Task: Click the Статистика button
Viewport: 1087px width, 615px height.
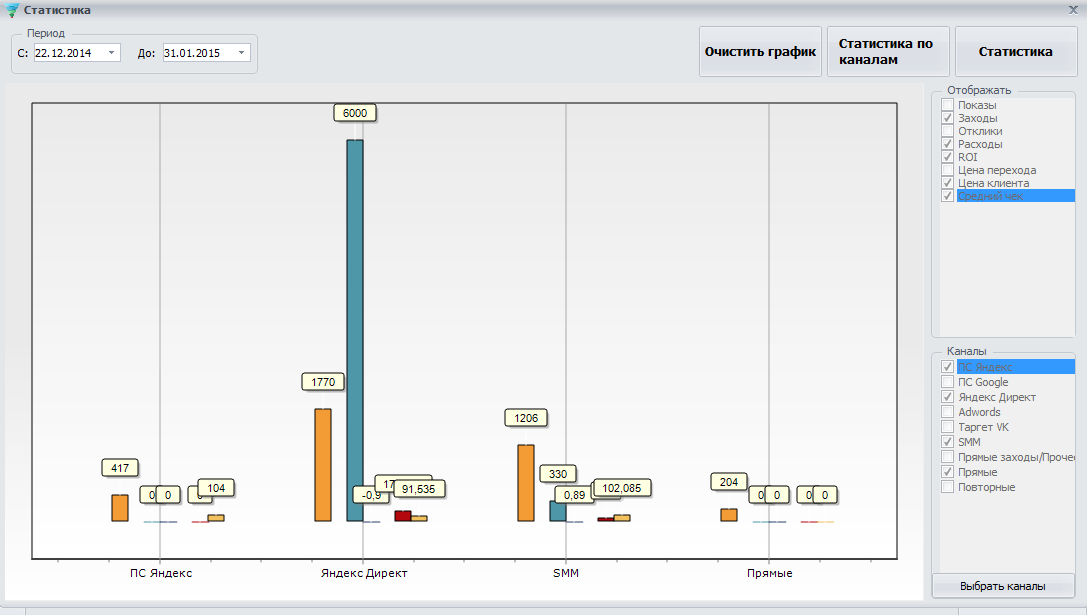Action: point(1016,51)
